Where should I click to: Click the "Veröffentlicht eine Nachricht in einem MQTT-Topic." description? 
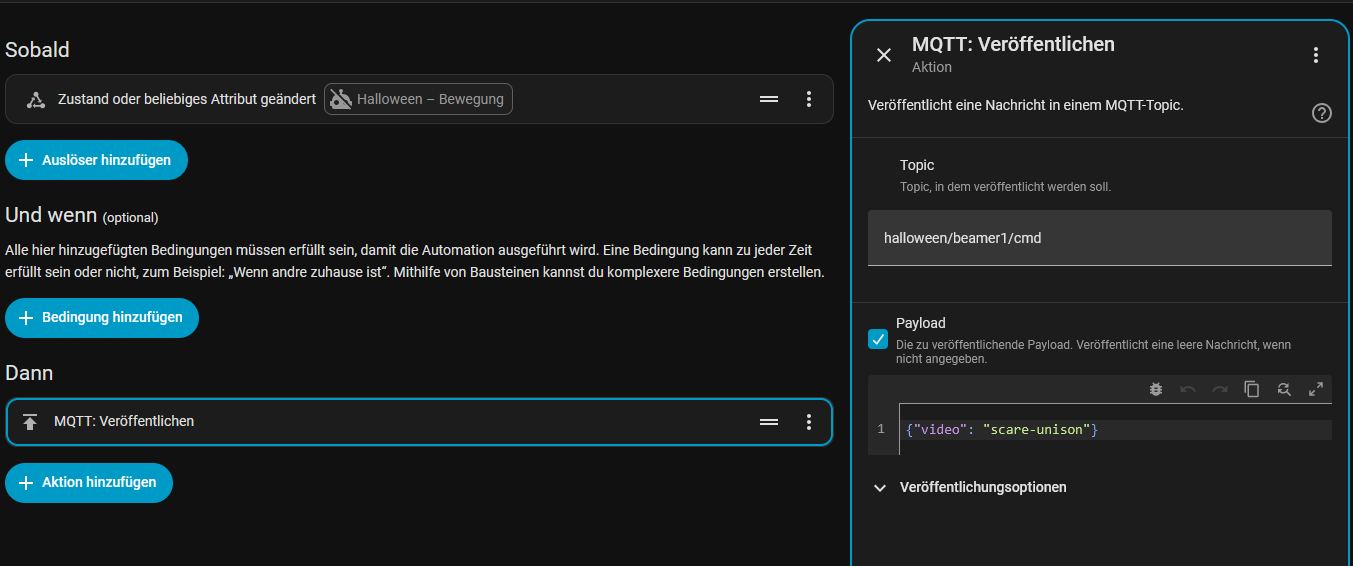coord(1026,104)
